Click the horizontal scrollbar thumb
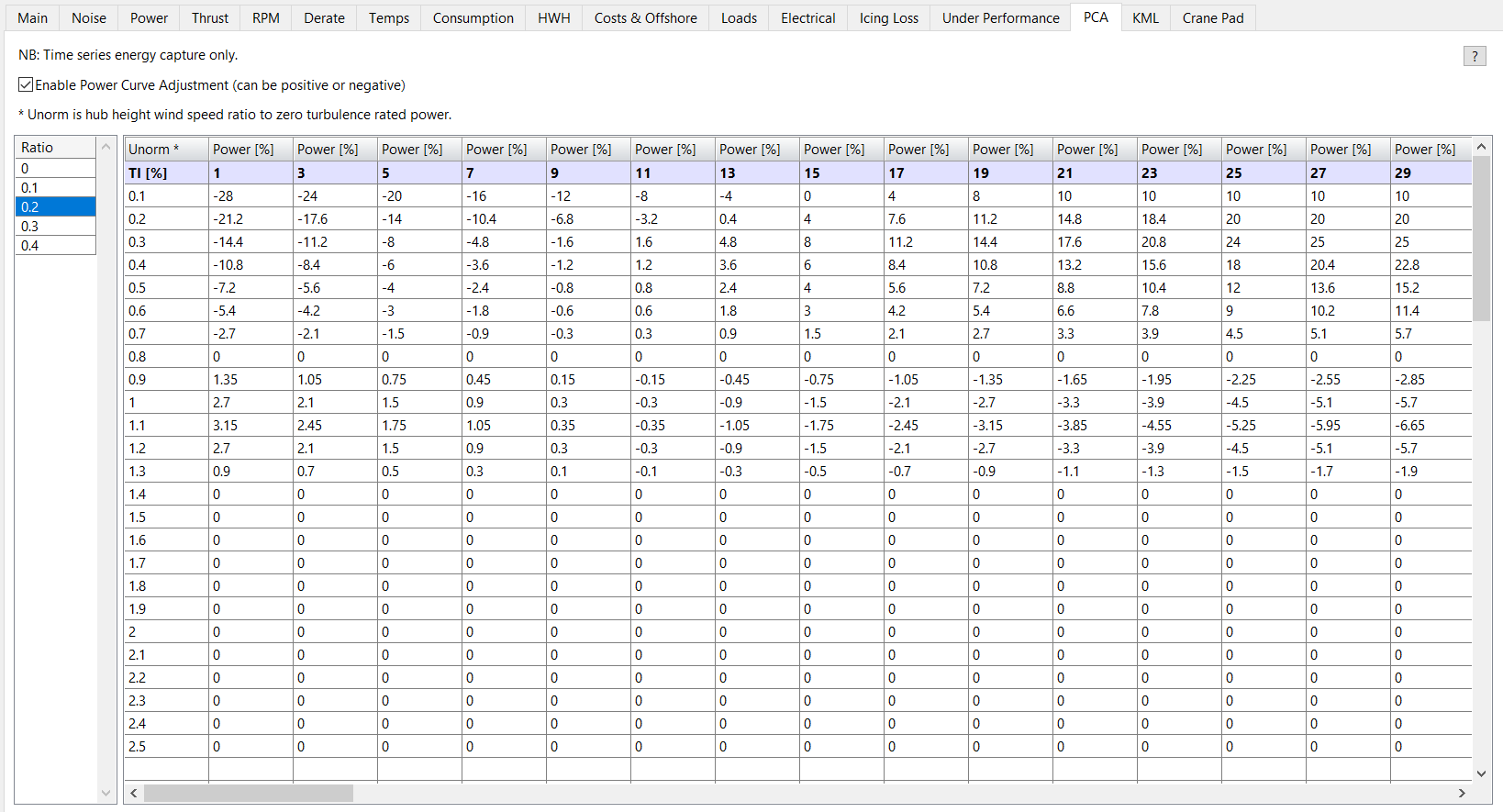The height and width of the screenshot is (812, 1503). tap(248, 793)
